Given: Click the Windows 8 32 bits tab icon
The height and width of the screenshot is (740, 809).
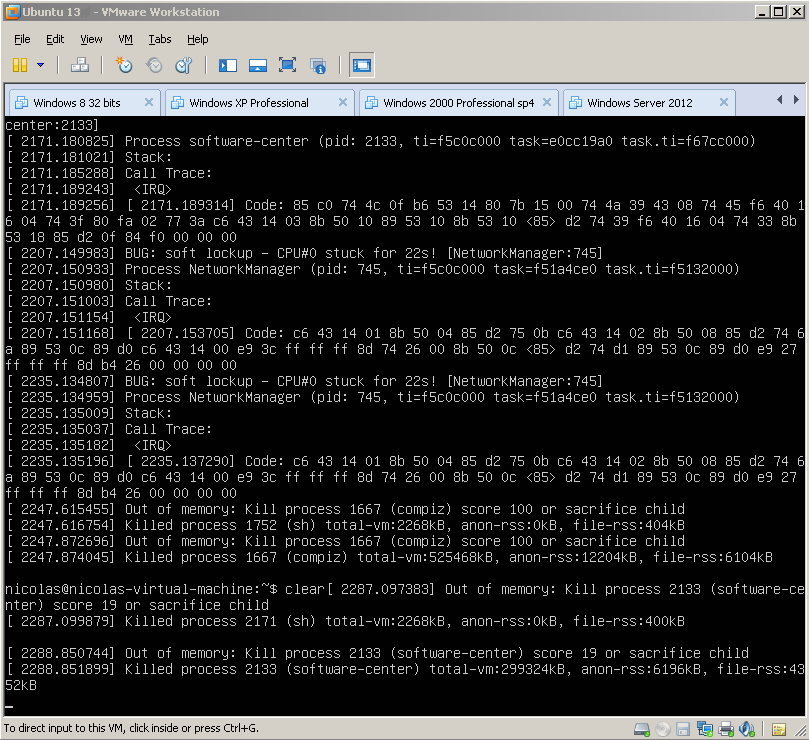Looking at the screenshot, I should tap(21, 103).
